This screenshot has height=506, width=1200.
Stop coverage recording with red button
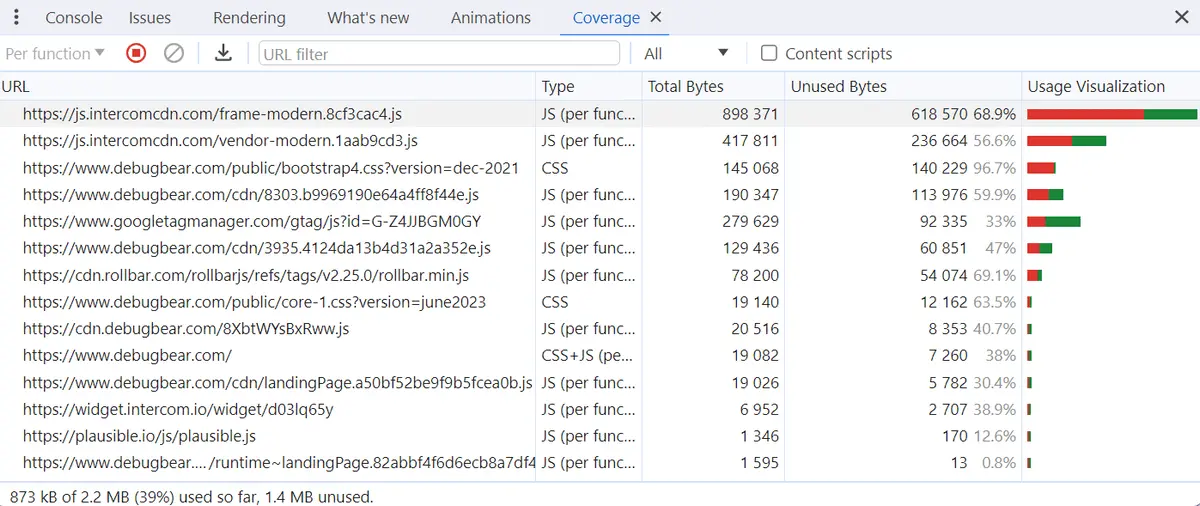click(x=136, y=53)
